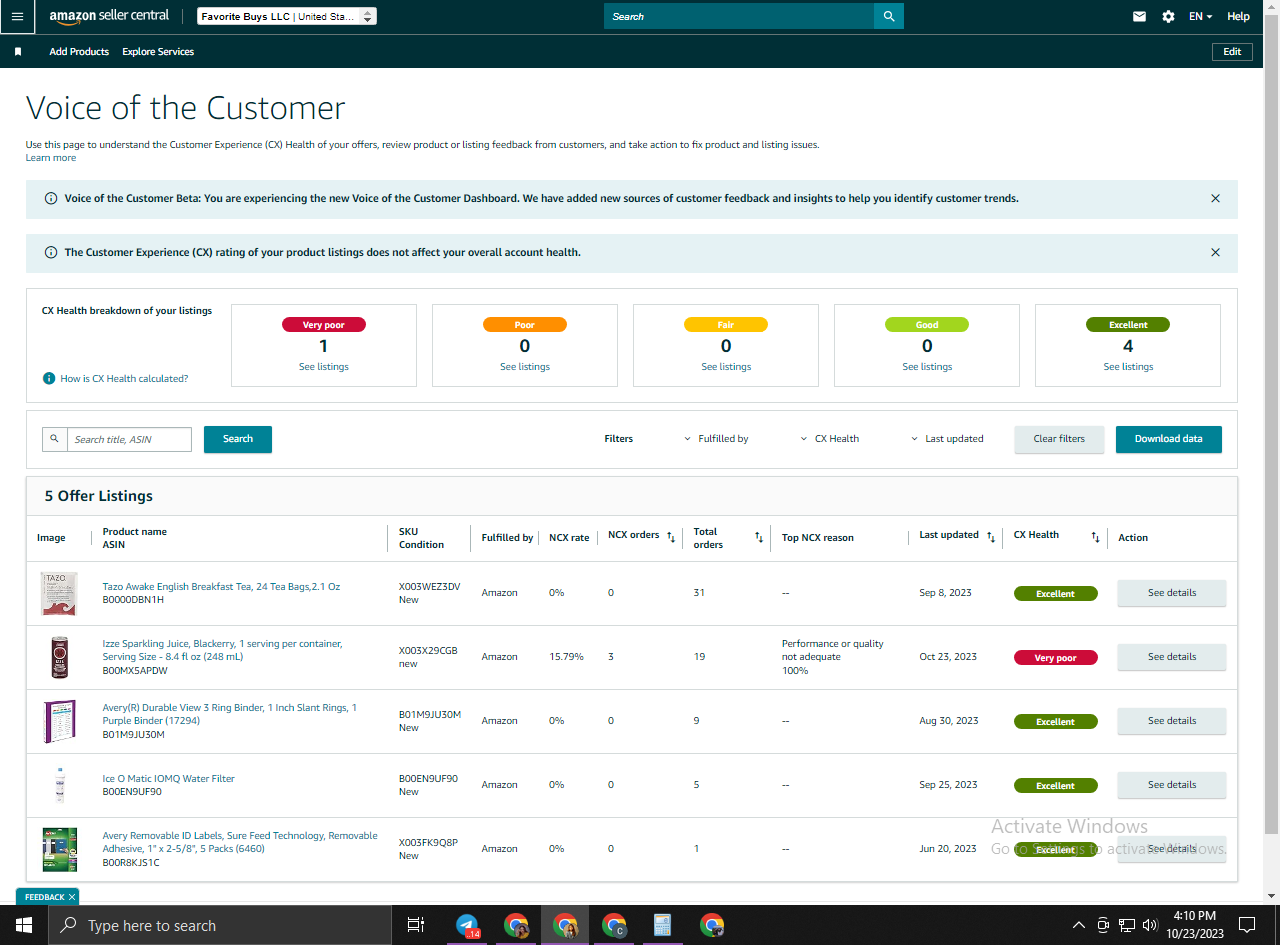
Task: Click the bookmark icon in the navigation bar
Action: [18, 52]
